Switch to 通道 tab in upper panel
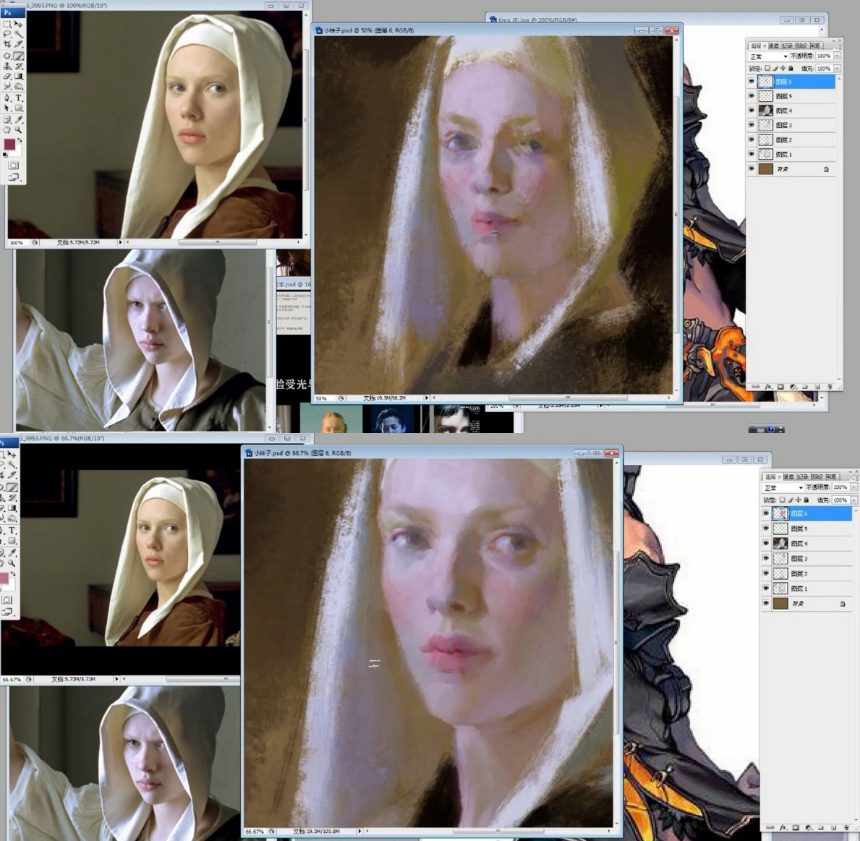The height and width of the screenshot is (841, 860). [773, 46]
